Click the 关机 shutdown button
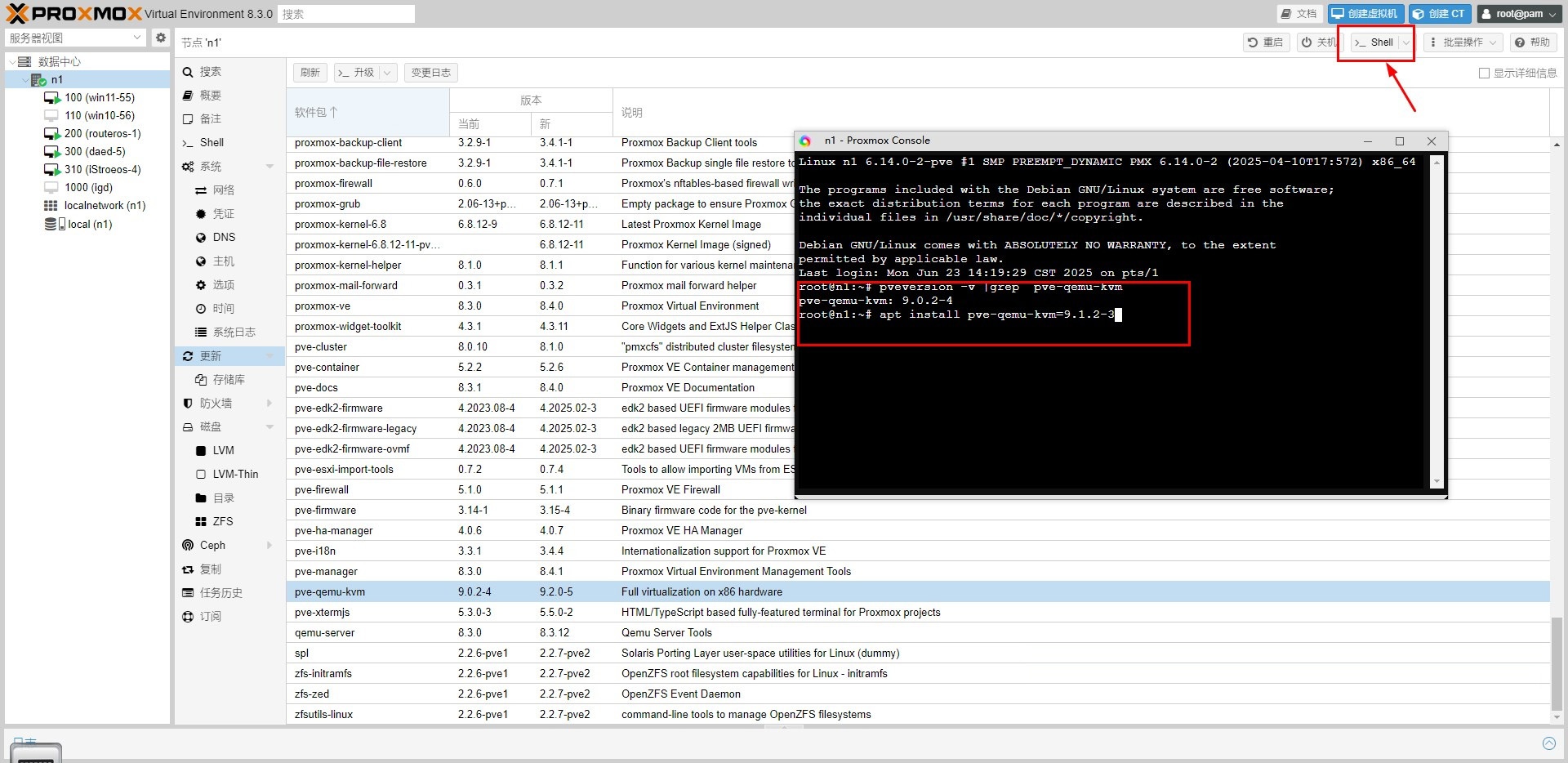This screenshot has width=1568, height=763. coord(1319,42)
